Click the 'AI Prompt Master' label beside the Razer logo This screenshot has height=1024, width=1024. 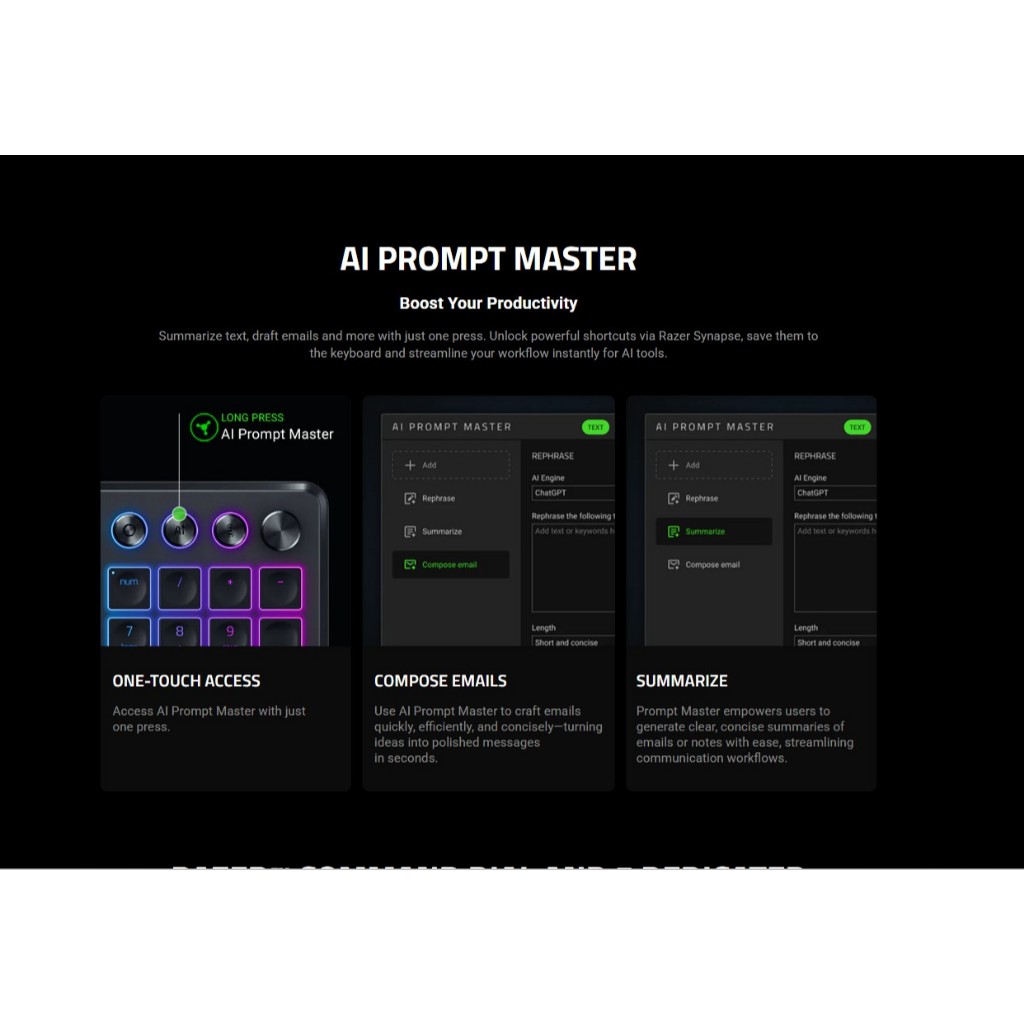(x=277, y=434)
